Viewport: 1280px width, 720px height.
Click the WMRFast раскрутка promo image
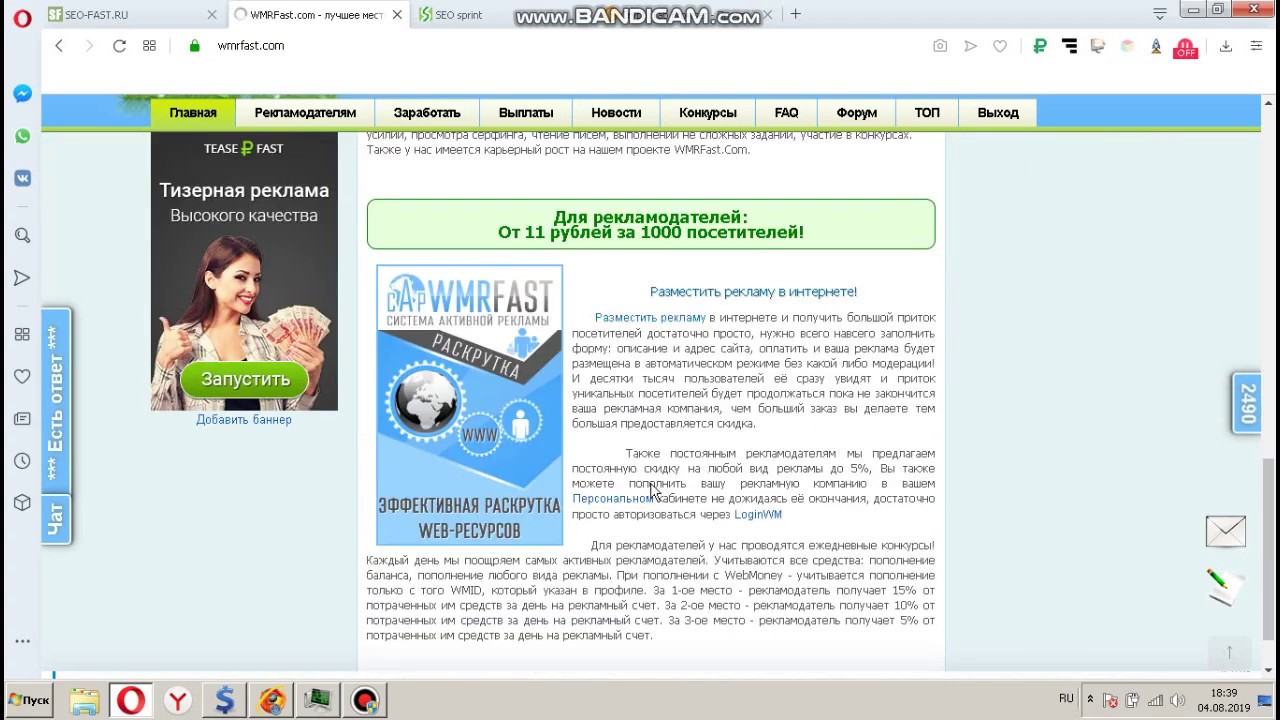(470, 405)
